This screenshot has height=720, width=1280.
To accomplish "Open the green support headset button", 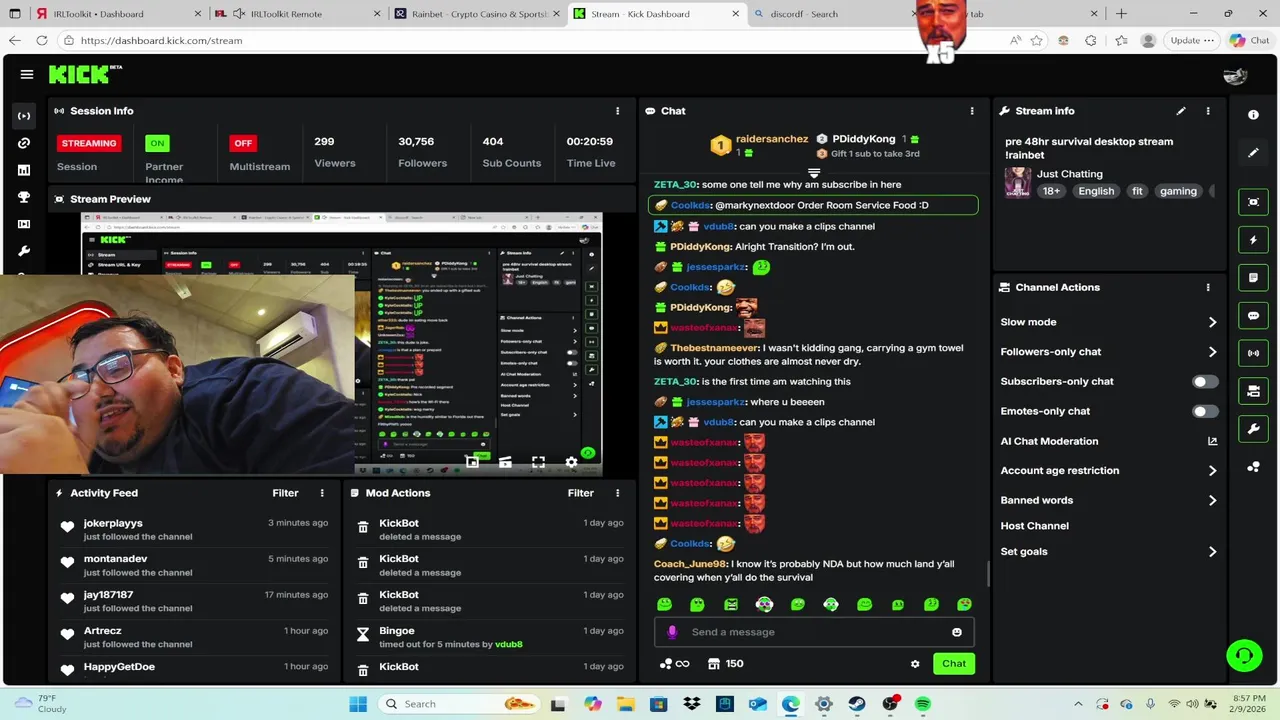I will [1244, 656].
